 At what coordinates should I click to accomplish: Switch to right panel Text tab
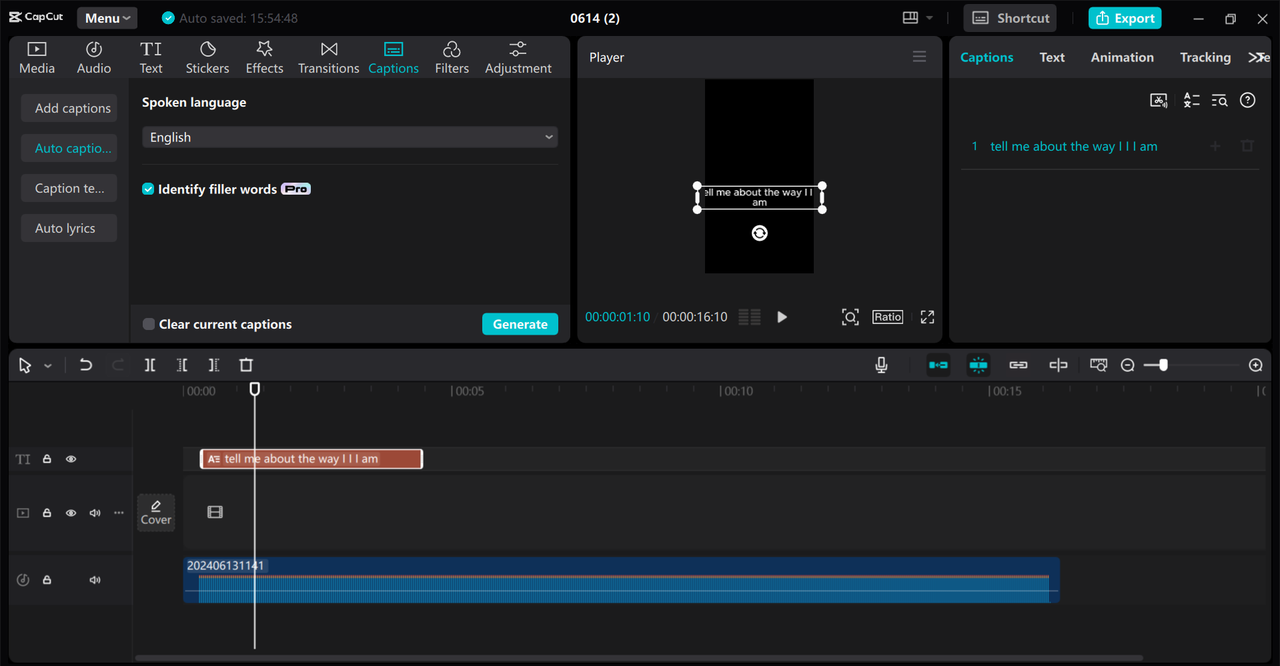pos(1052,57)
